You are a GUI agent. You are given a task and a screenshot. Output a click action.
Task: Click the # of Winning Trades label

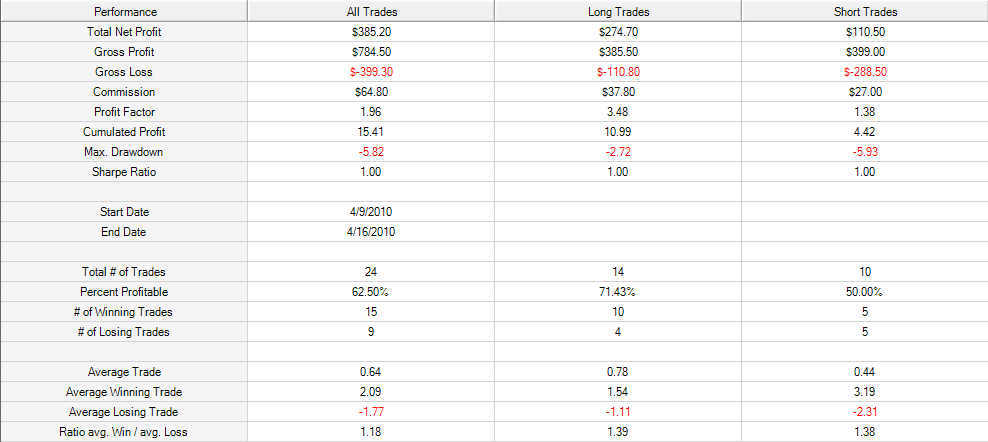(124, 312)
